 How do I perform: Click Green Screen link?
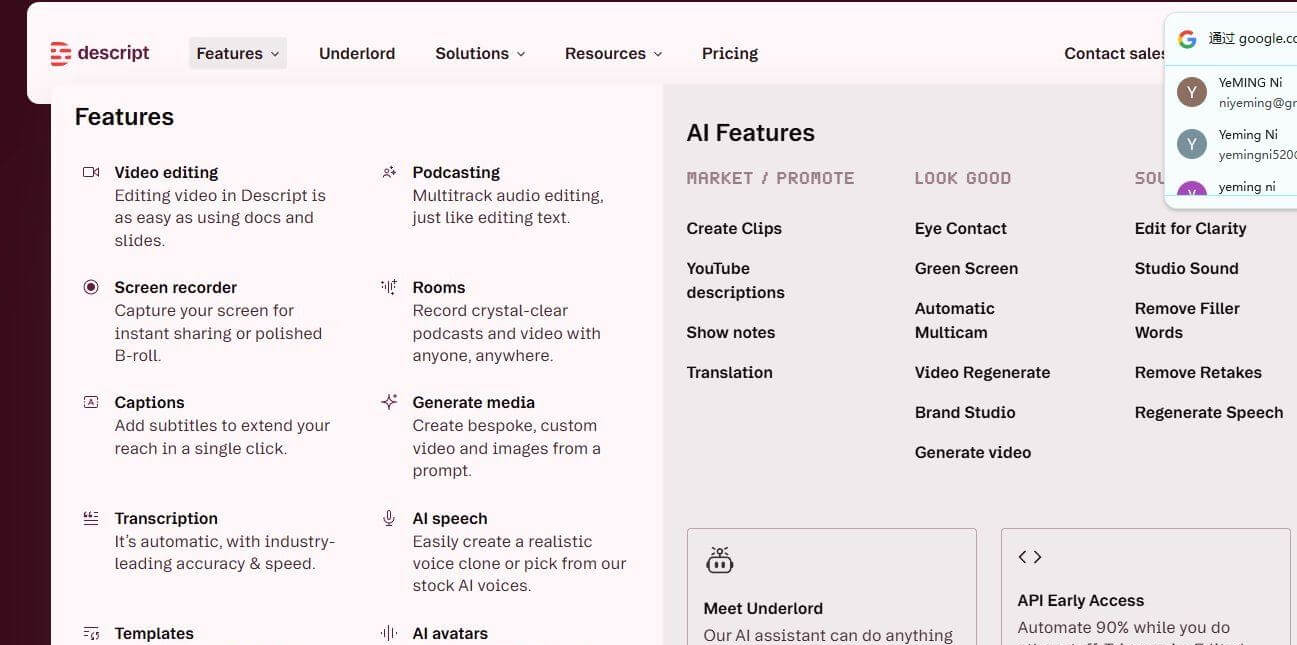(x=966, y=268)
